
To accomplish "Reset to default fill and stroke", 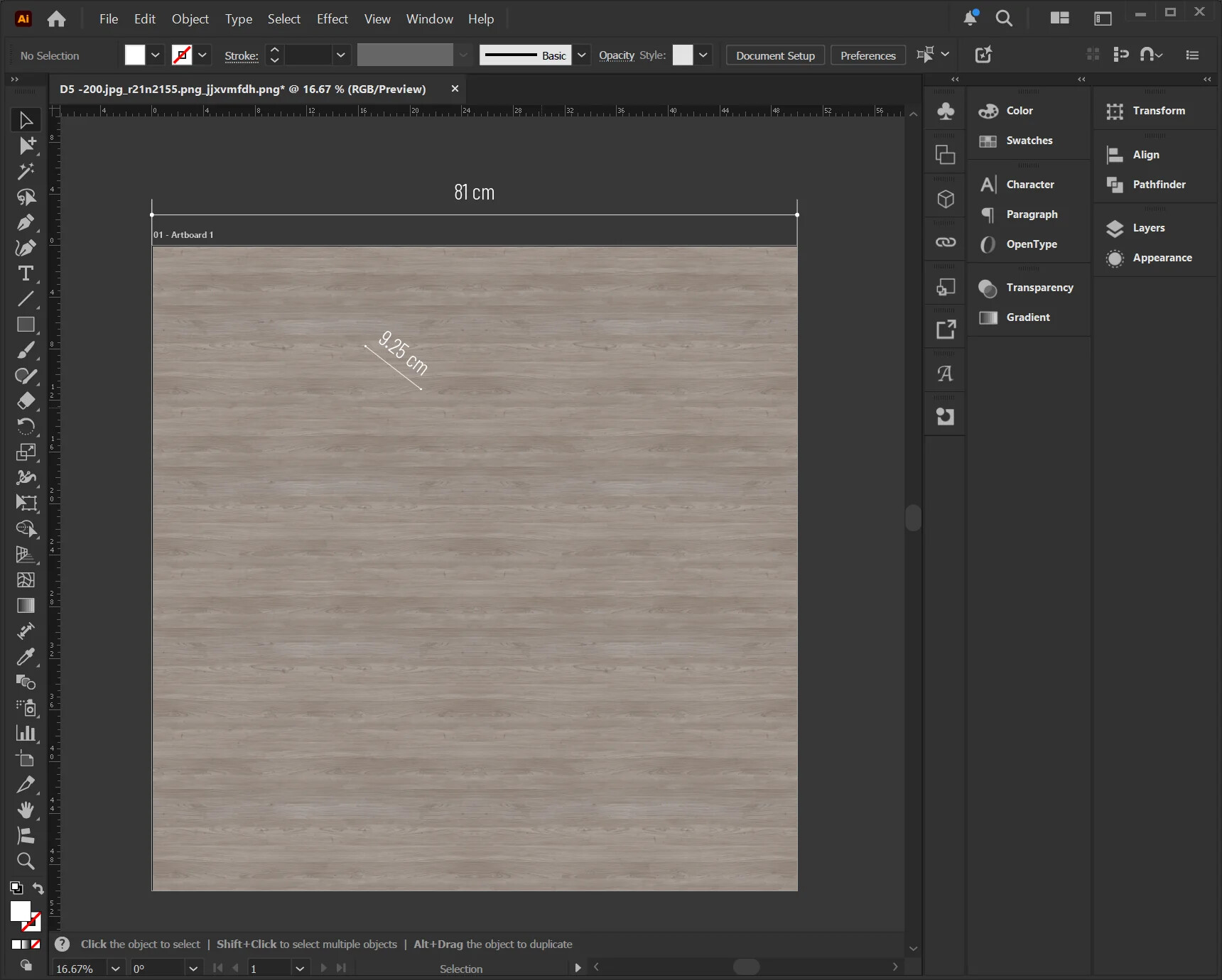I will point(16,888).
